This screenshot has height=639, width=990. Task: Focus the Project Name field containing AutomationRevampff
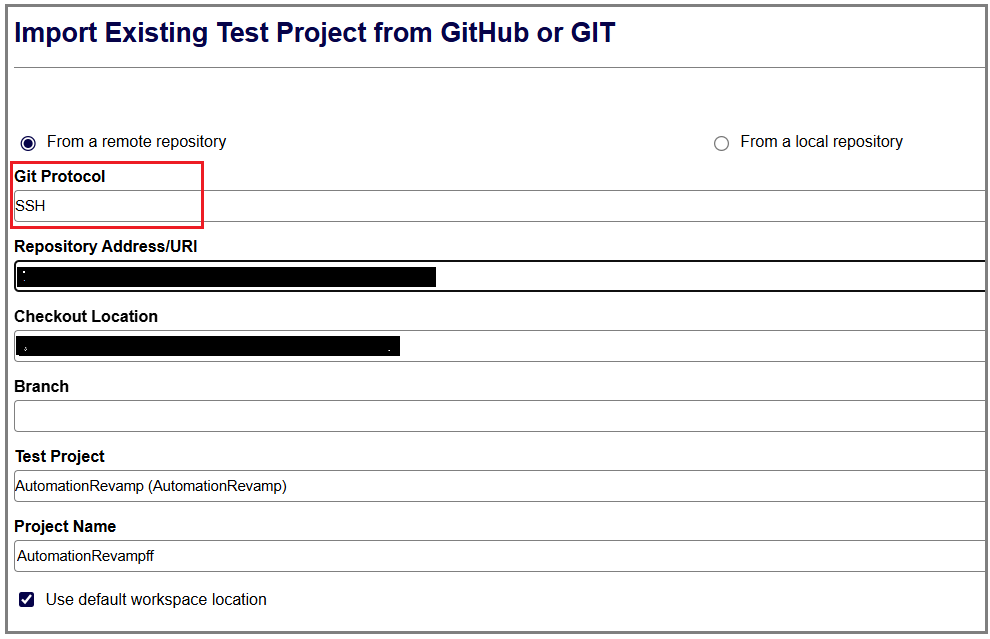point(500,556)
